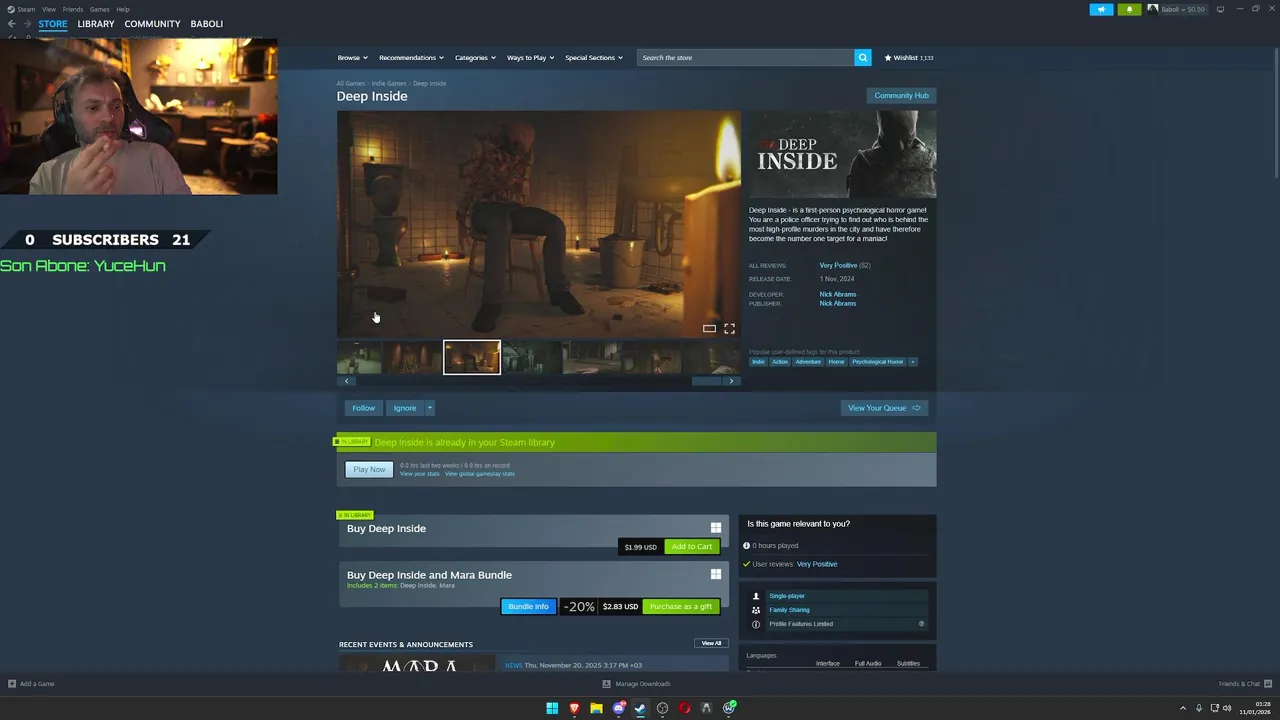Viewport: 1280px width, 720px height.
Task: Expand the Ways to Play dropdown
Action: (x=530, y=57)
